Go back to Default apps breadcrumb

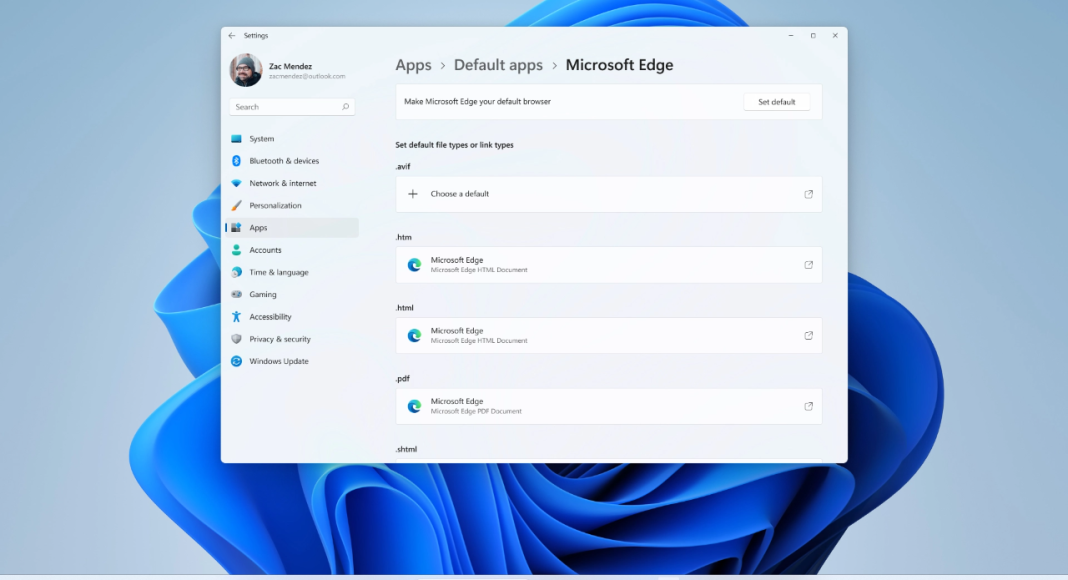[498, 65]
